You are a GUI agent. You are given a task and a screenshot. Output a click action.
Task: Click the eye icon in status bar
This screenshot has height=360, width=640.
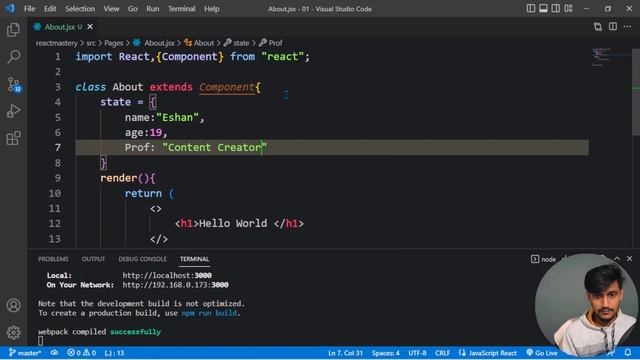(x=54, y=353)
